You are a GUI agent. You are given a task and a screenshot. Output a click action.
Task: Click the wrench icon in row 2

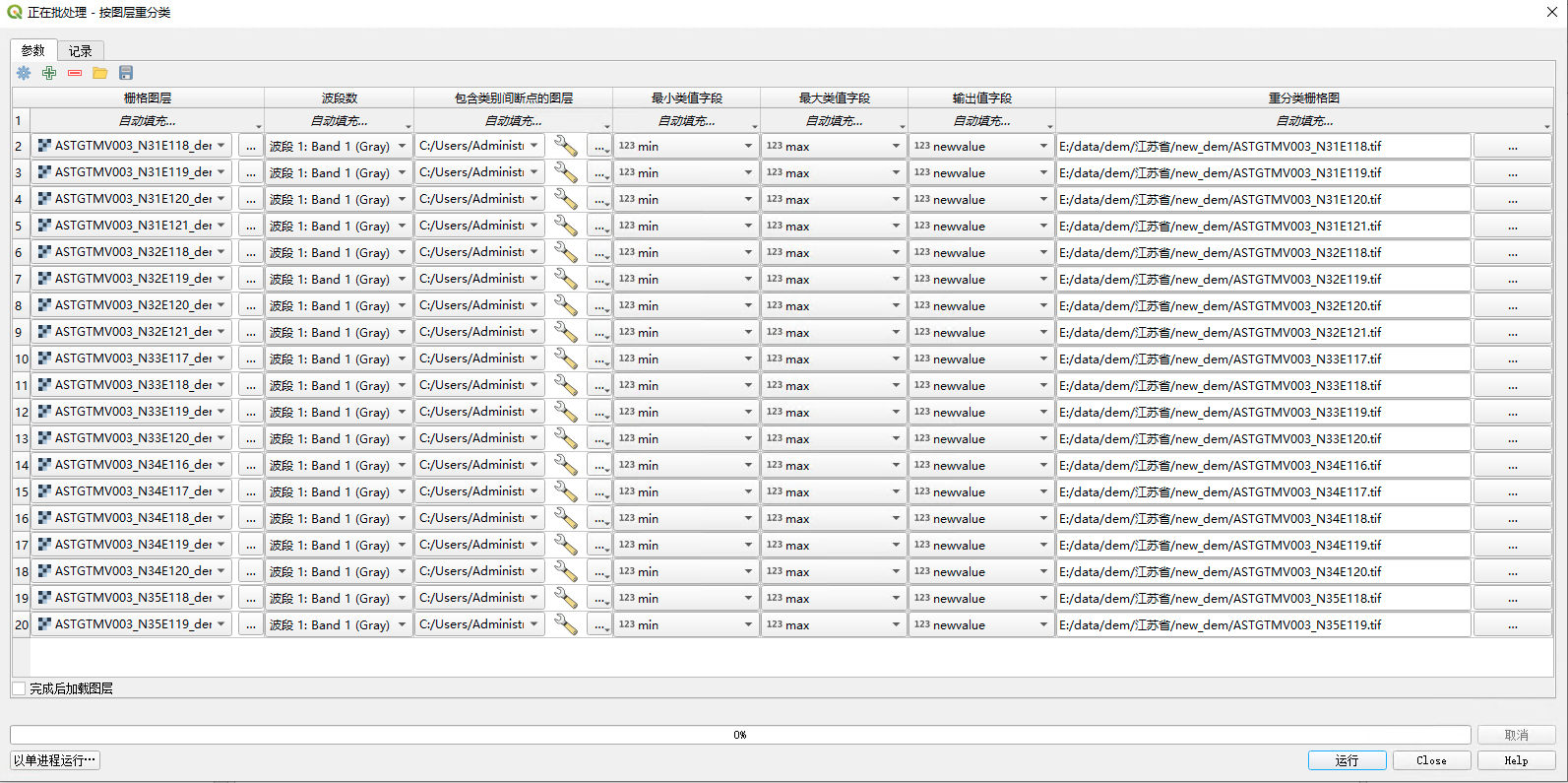[x=566, y=146]
